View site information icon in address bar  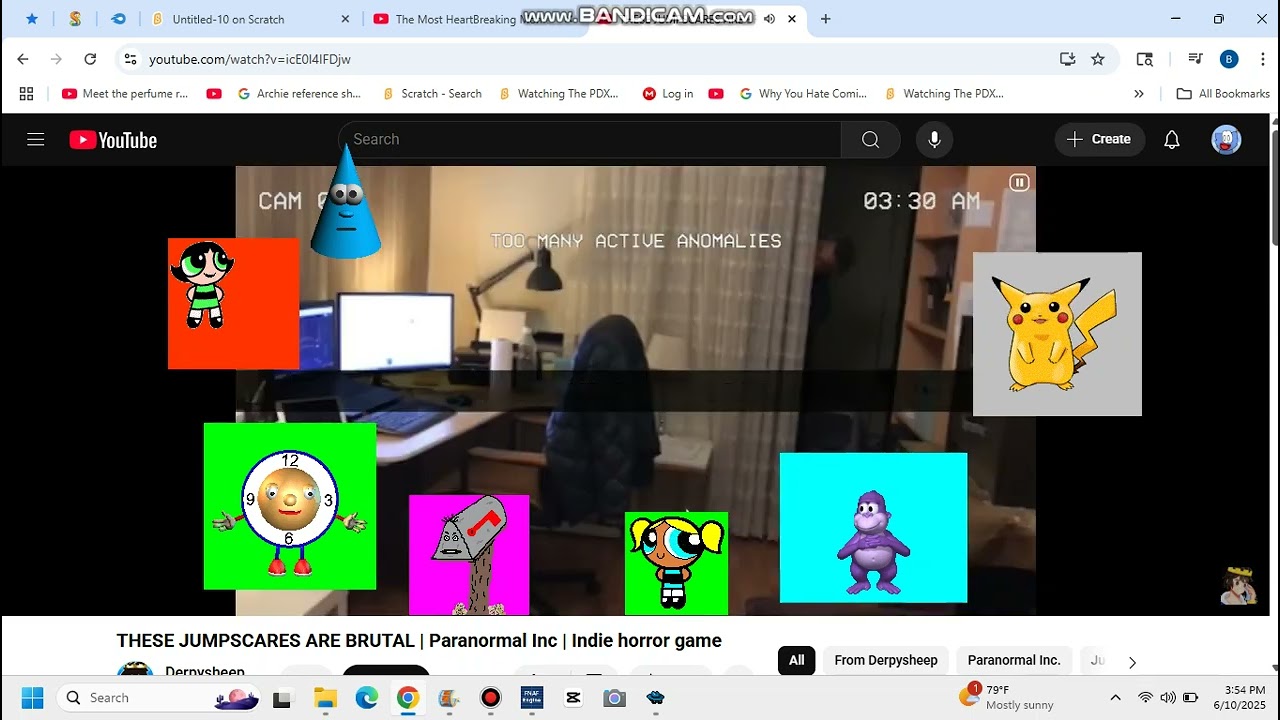[x=130, y=59]
